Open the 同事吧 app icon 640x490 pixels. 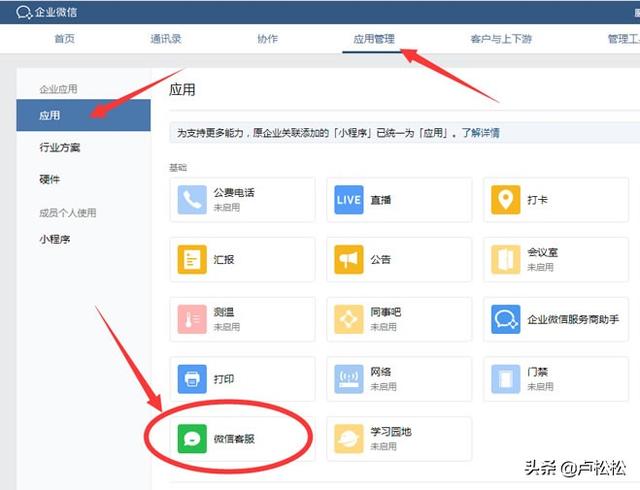point(348,320)
